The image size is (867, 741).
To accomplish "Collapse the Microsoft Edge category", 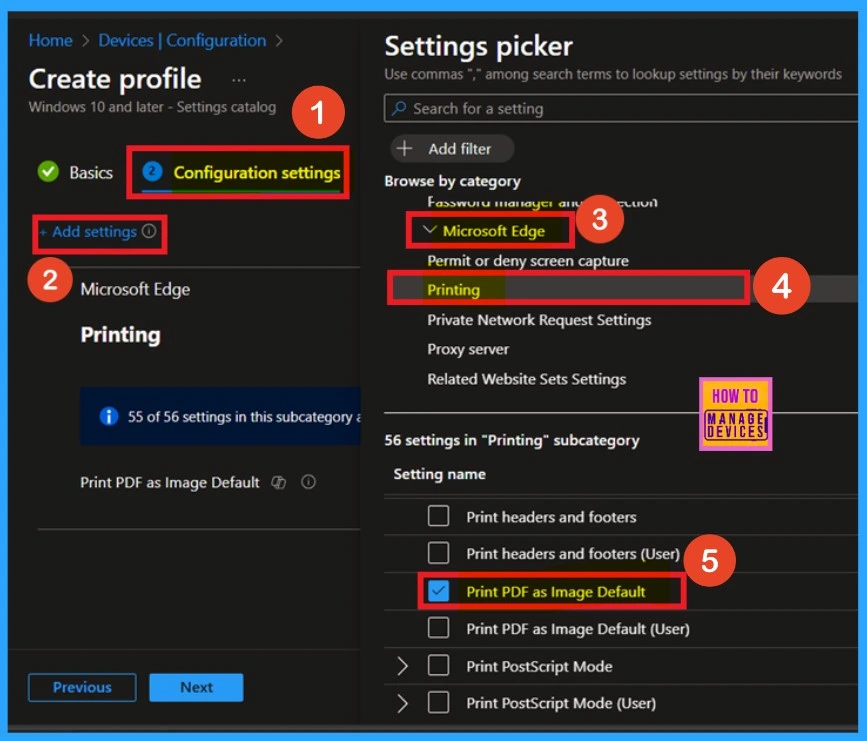I will pyautogui.click(x=430, y=230).
